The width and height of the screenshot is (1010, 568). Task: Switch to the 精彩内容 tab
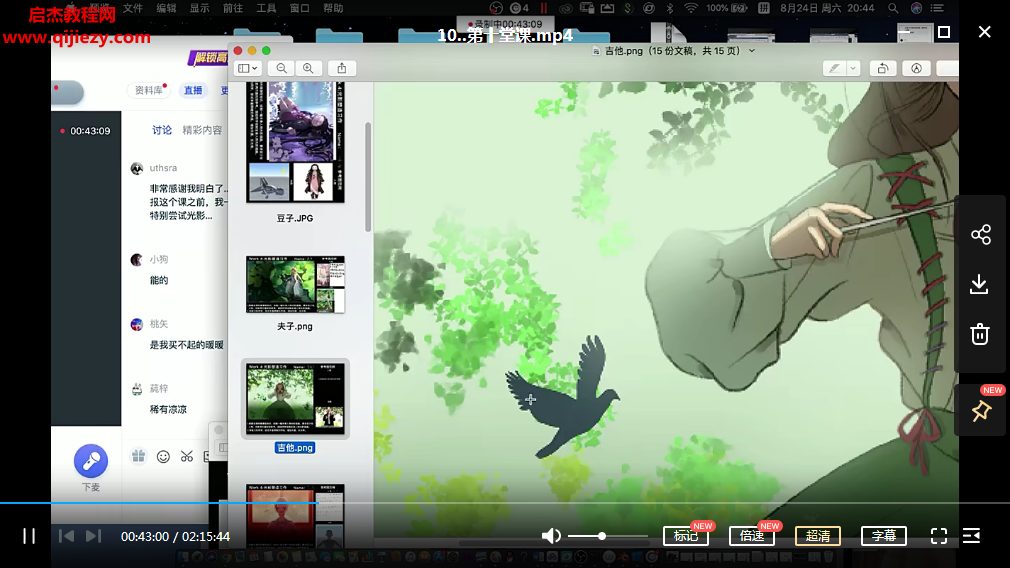pyautogui.click(x=202, y=130)
